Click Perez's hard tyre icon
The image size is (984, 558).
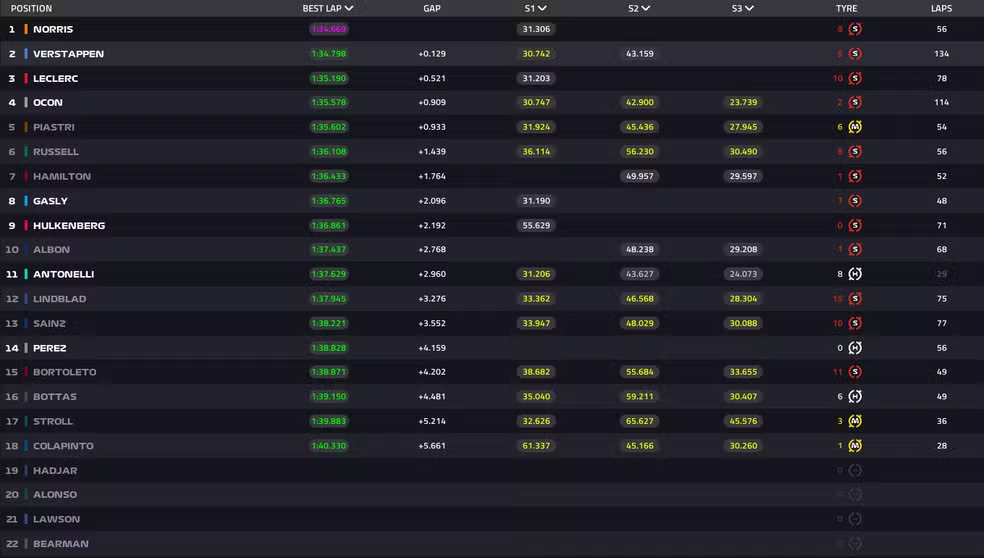854,348
